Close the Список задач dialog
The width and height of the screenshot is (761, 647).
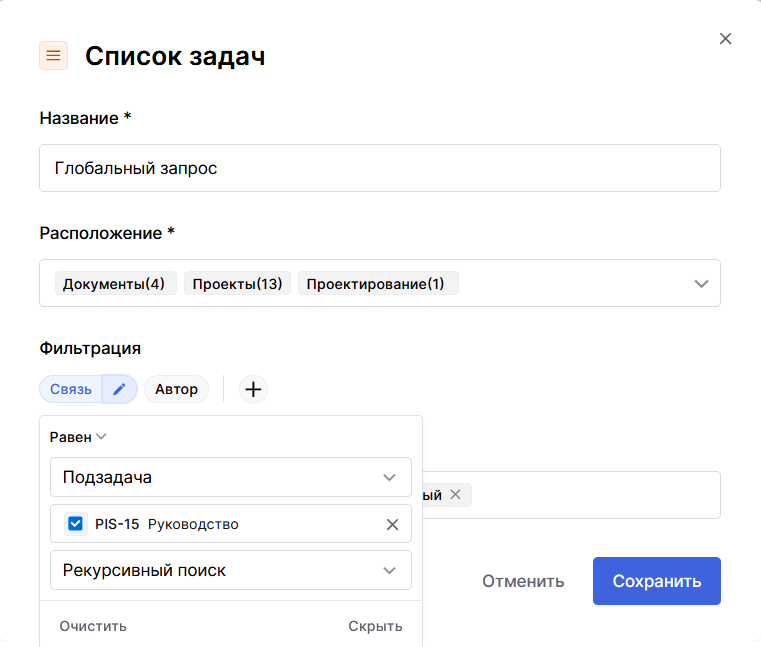point(726,39)
